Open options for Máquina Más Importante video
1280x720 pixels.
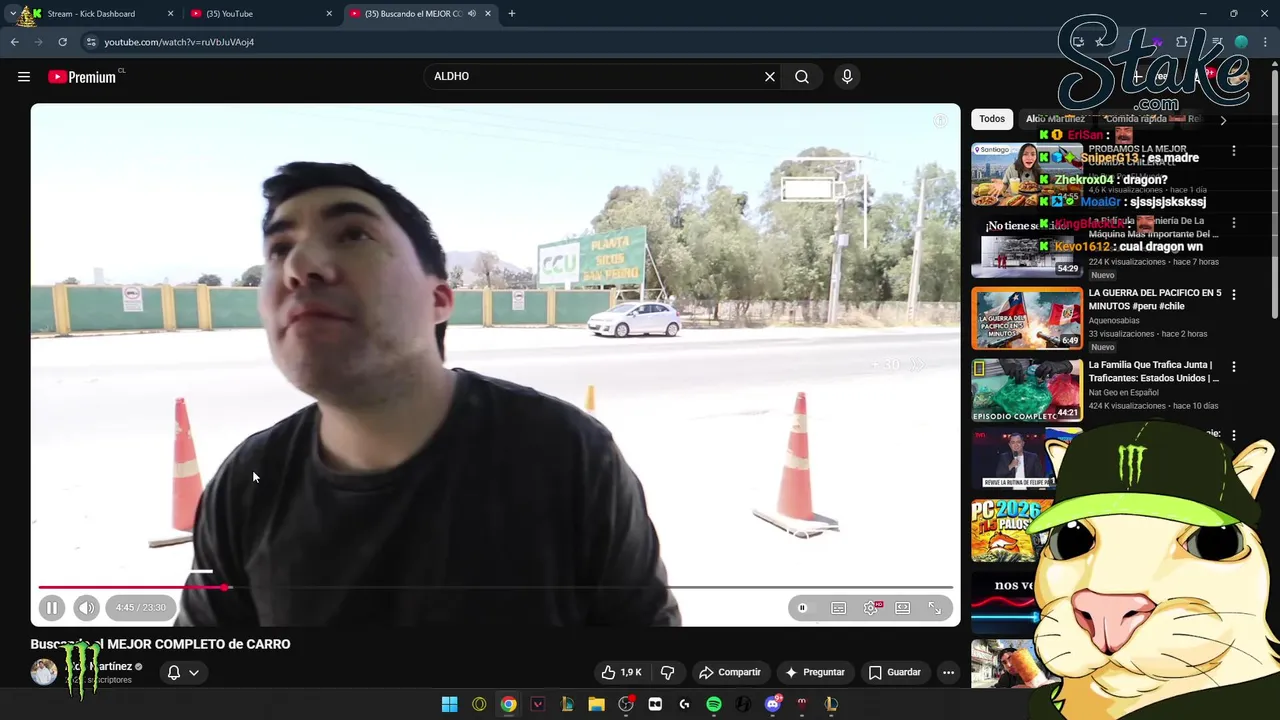[x=1233, y=223]
